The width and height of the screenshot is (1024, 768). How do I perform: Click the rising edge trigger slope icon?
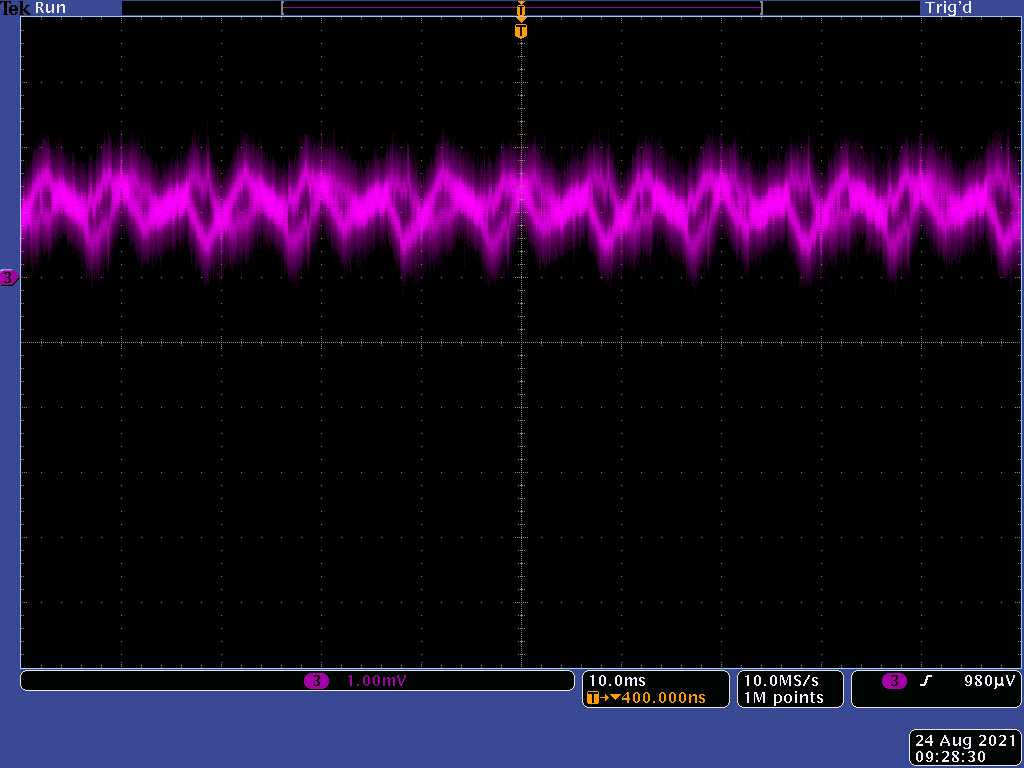(x=925, y=681)
